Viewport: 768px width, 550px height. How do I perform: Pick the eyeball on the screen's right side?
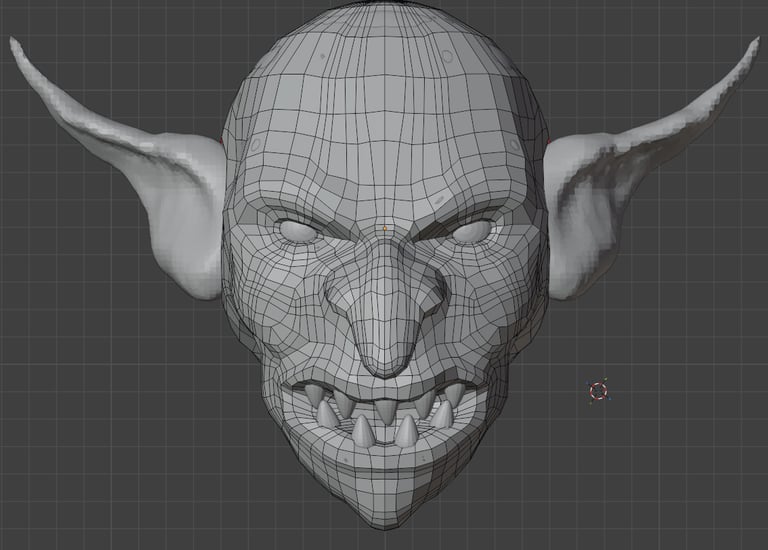click(x=472, y=232)
